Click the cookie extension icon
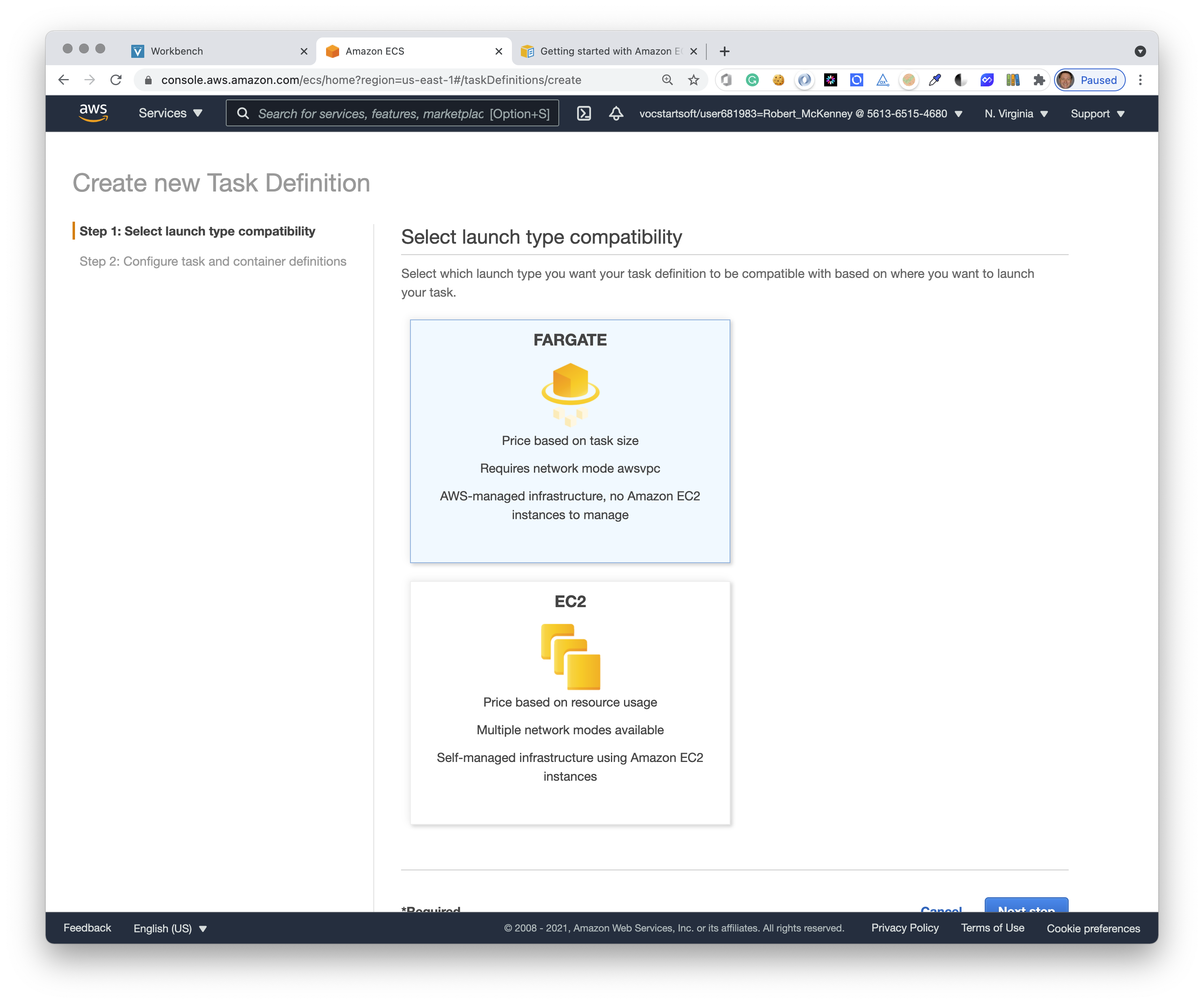The height and width of the screenshot is (1004, 1204). pos(778,79)
